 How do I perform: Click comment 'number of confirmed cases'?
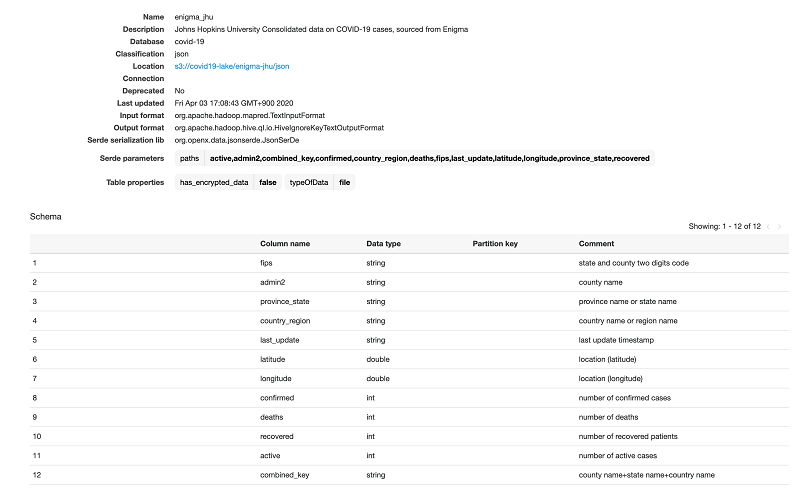tap(625, 398)
